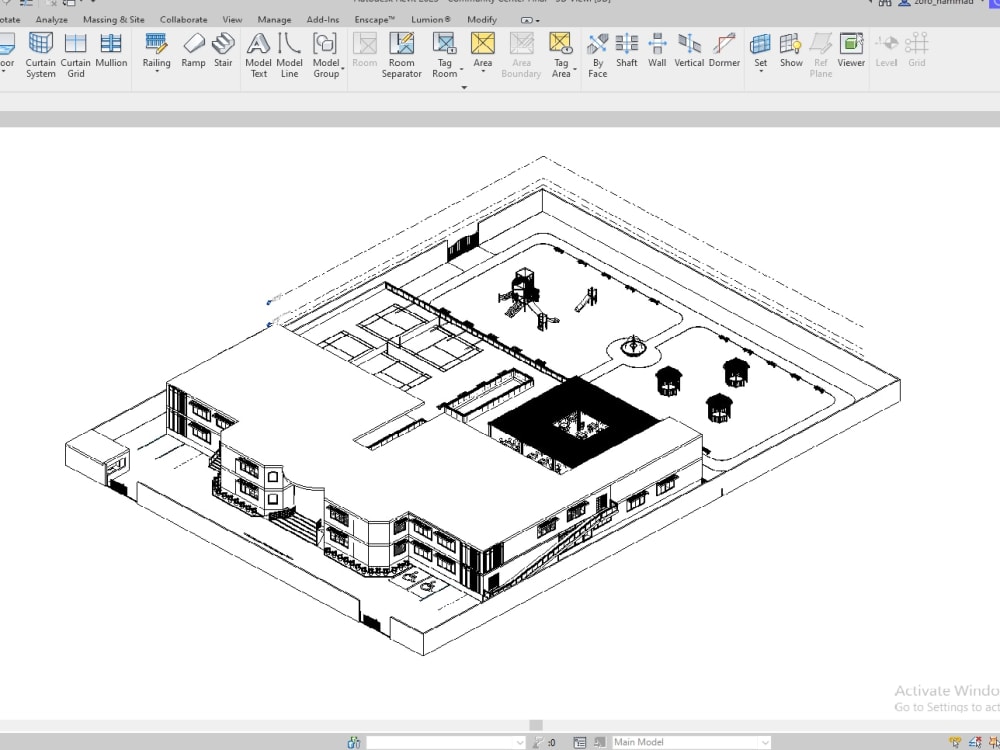Screen dimensions: 1000x750
Task: Toggle the selection setting icon at bottom right
Action: pos(993,743)
